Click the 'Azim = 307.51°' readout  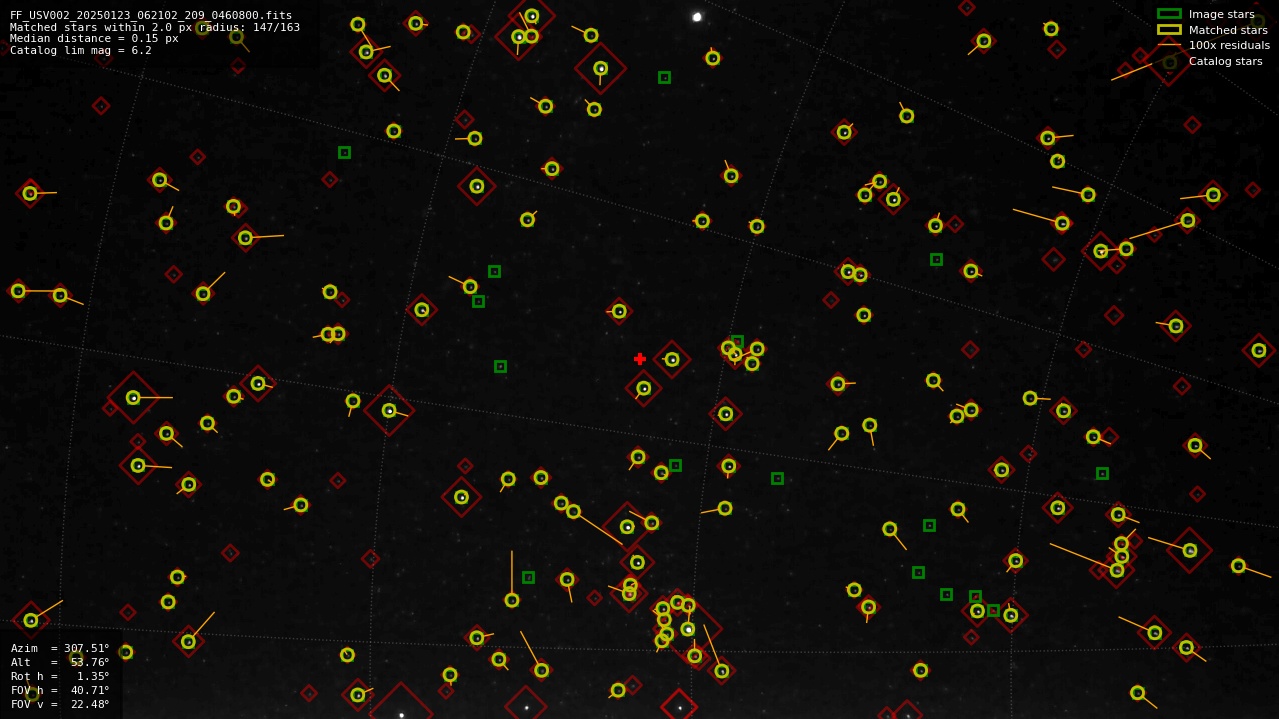60,648
